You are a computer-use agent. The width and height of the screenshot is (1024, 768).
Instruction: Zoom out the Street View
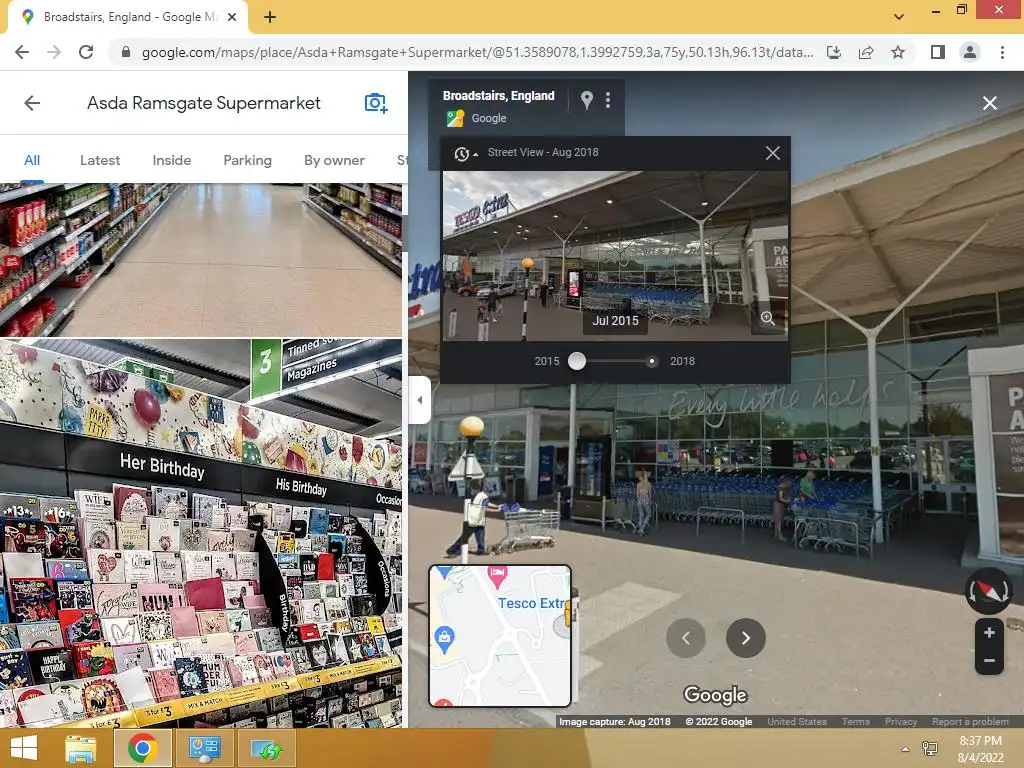click(x=989, y=661)
